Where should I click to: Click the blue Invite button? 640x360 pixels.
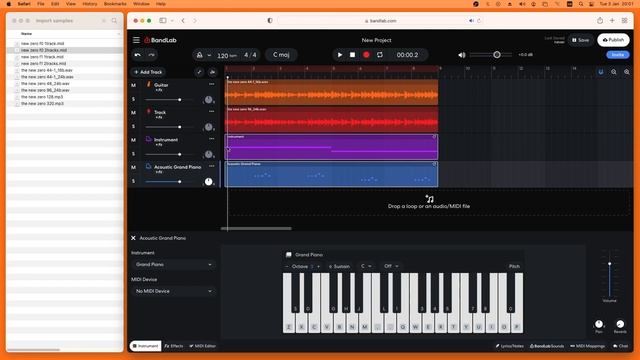point(618,55)
